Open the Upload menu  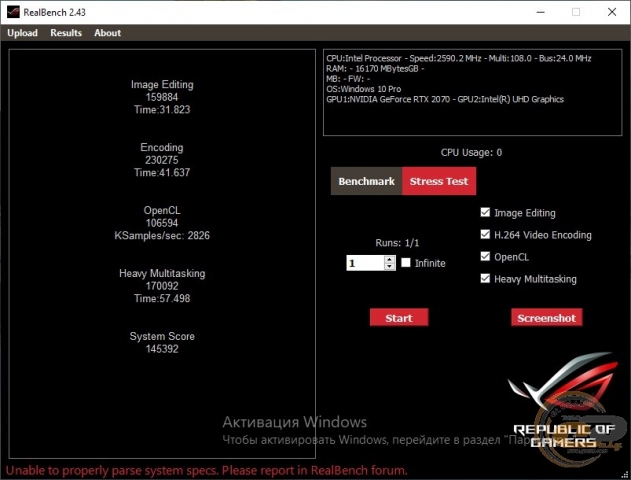(x=23, y=33)
